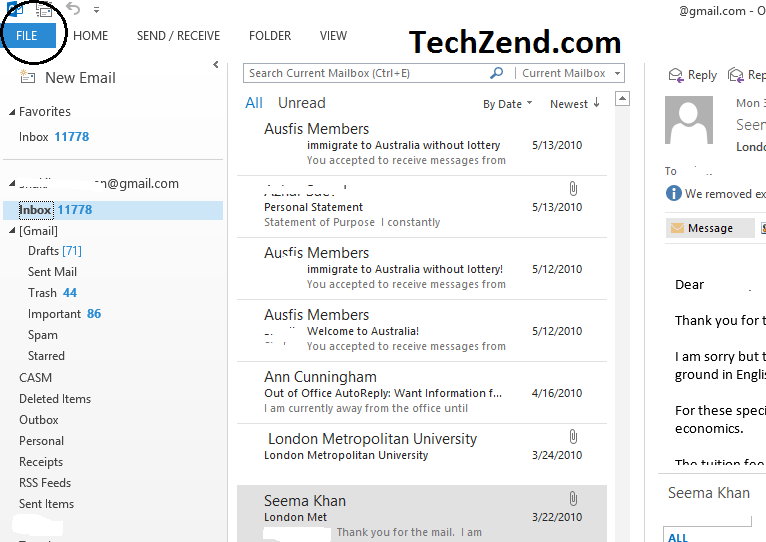
Task: Open the VIEW ribbon tab
Action: click(x=333, y=36)
